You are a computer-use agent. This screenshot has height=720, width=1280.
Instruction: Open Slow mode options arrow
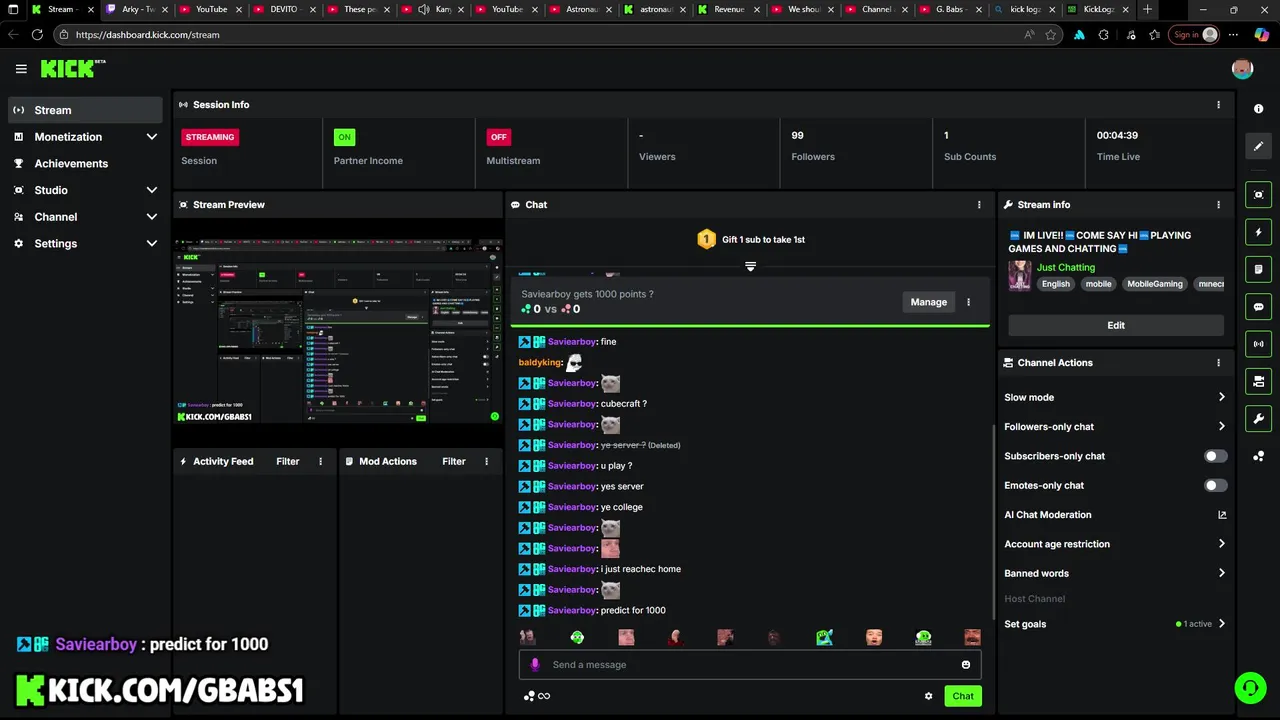tap(1221, 398)
